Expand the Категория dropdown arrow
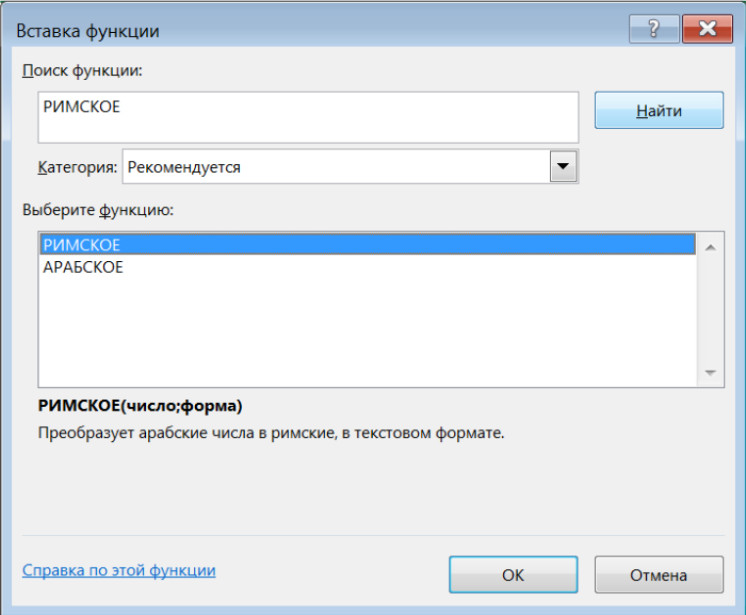The width and height of the screenshot is (746, 615). click(563, 166)
